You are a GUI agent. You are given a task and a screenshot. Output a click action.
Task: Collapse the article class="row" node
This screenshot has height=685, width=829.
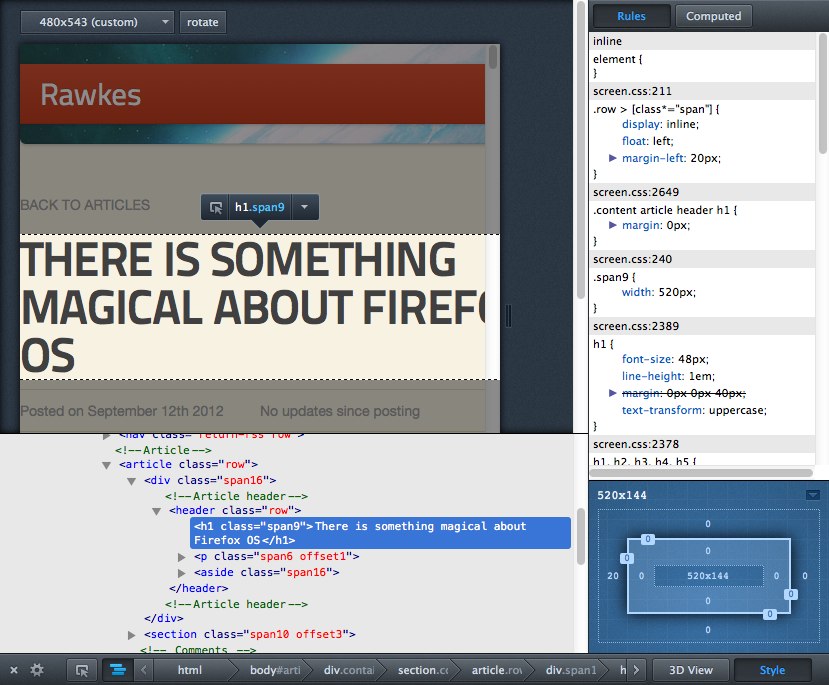pyautogui.click(x=106, y=465)
